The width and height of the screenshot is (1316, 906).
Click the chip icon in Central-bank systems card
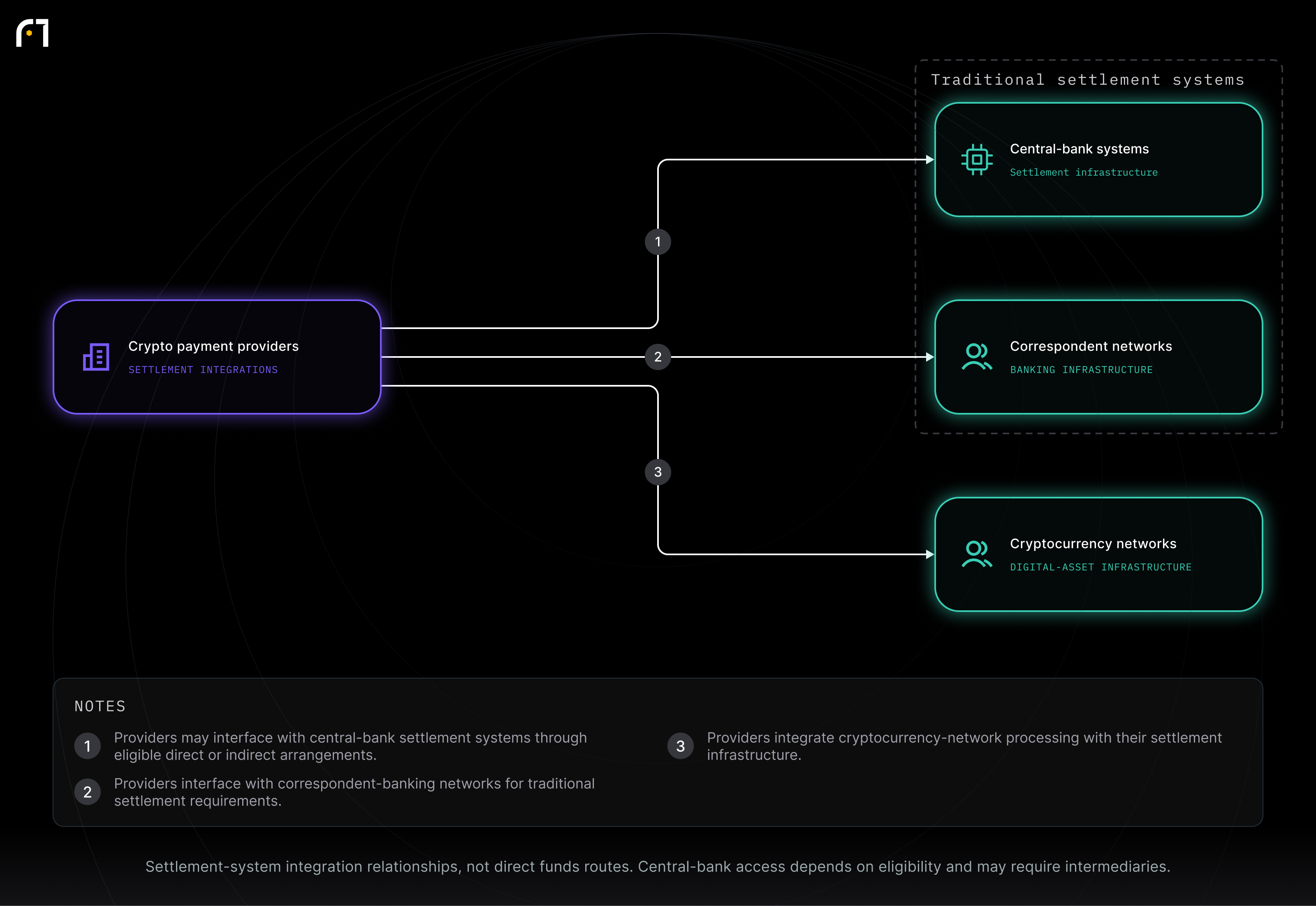pyautogui.click(x=977, y=160)
